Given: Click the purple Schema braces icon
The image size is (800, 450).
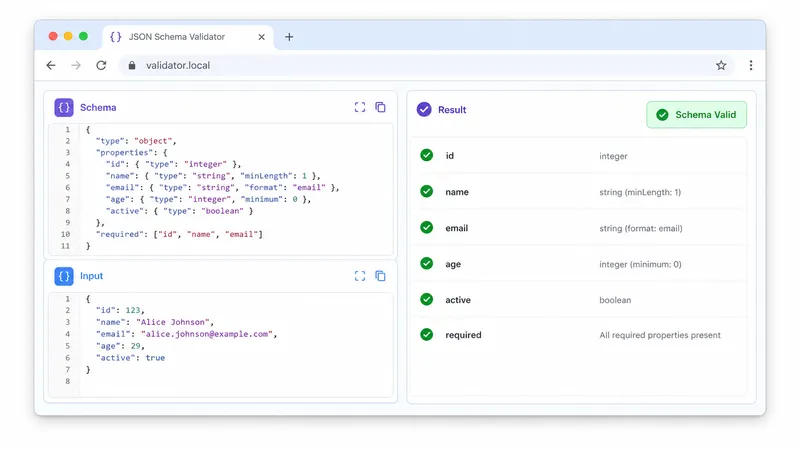Looking at the screenshot, I should click(64, 108).
